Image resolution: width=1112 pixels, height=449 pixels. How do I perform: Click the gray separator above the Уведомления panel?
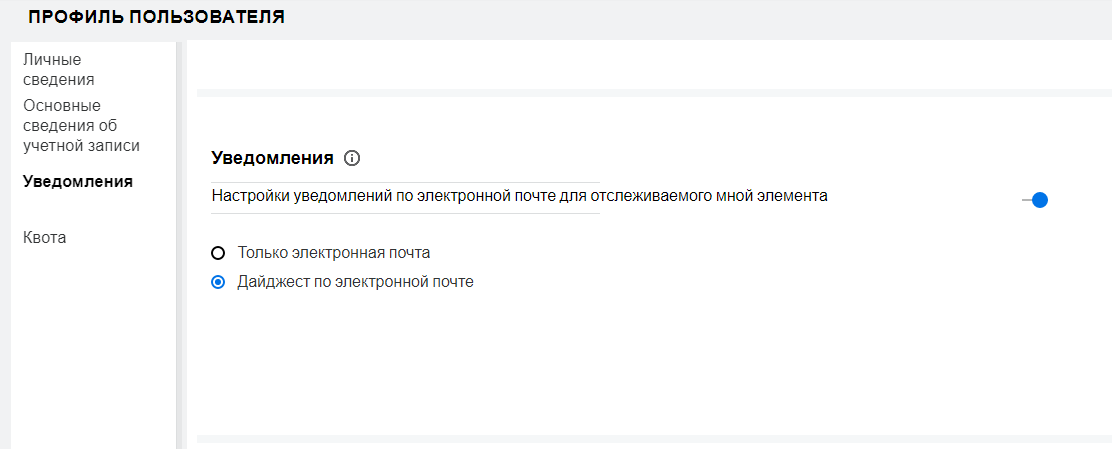point(650,93)
